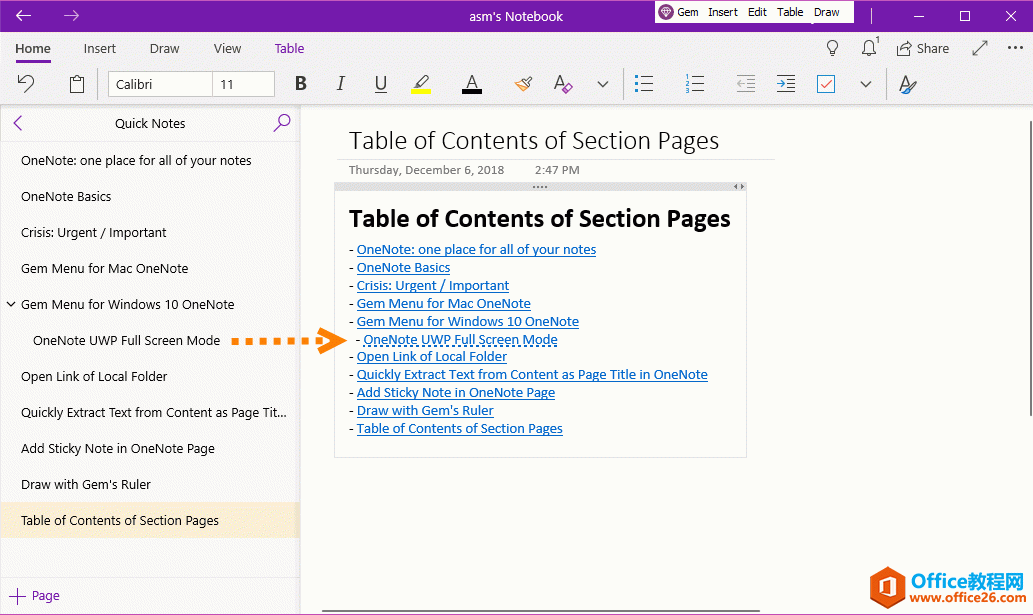Undo the last action
Viewport: 1033px width, 615px height.
click(26, 84)
